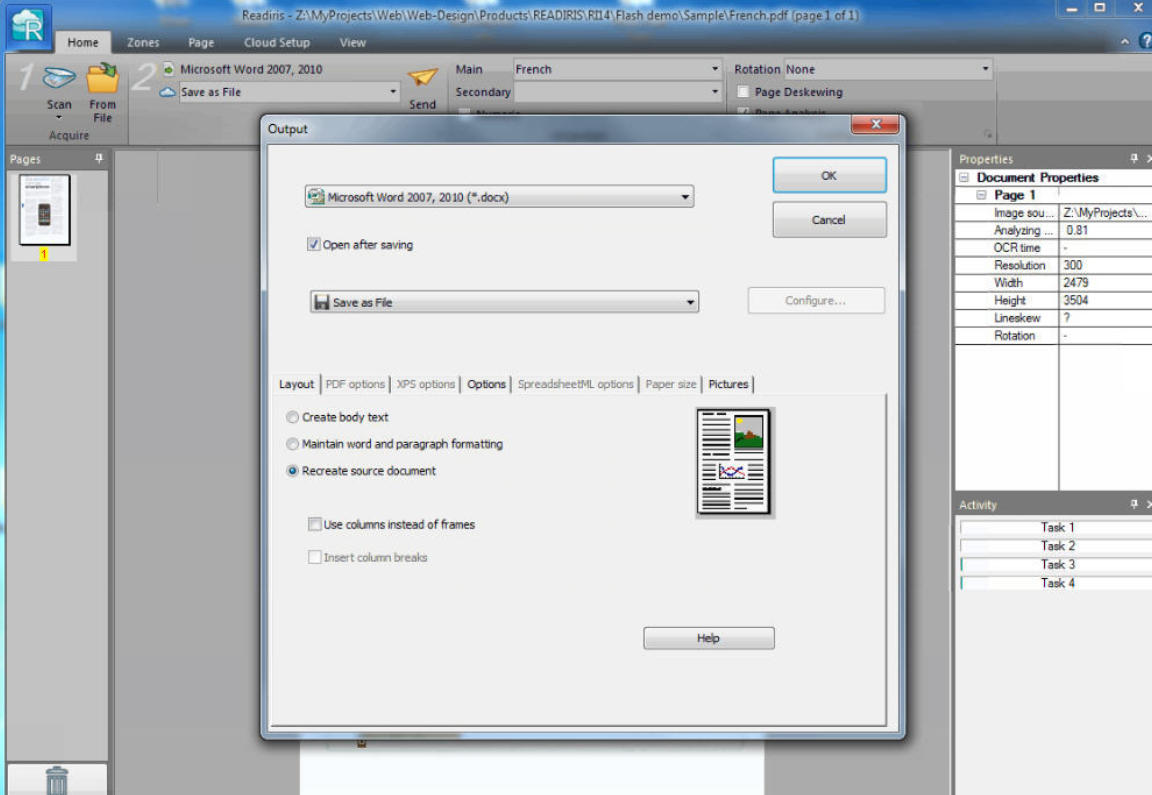Expand the Main language French dropdown
This screenshot has height=795, width=1152.
pos(714,70)
